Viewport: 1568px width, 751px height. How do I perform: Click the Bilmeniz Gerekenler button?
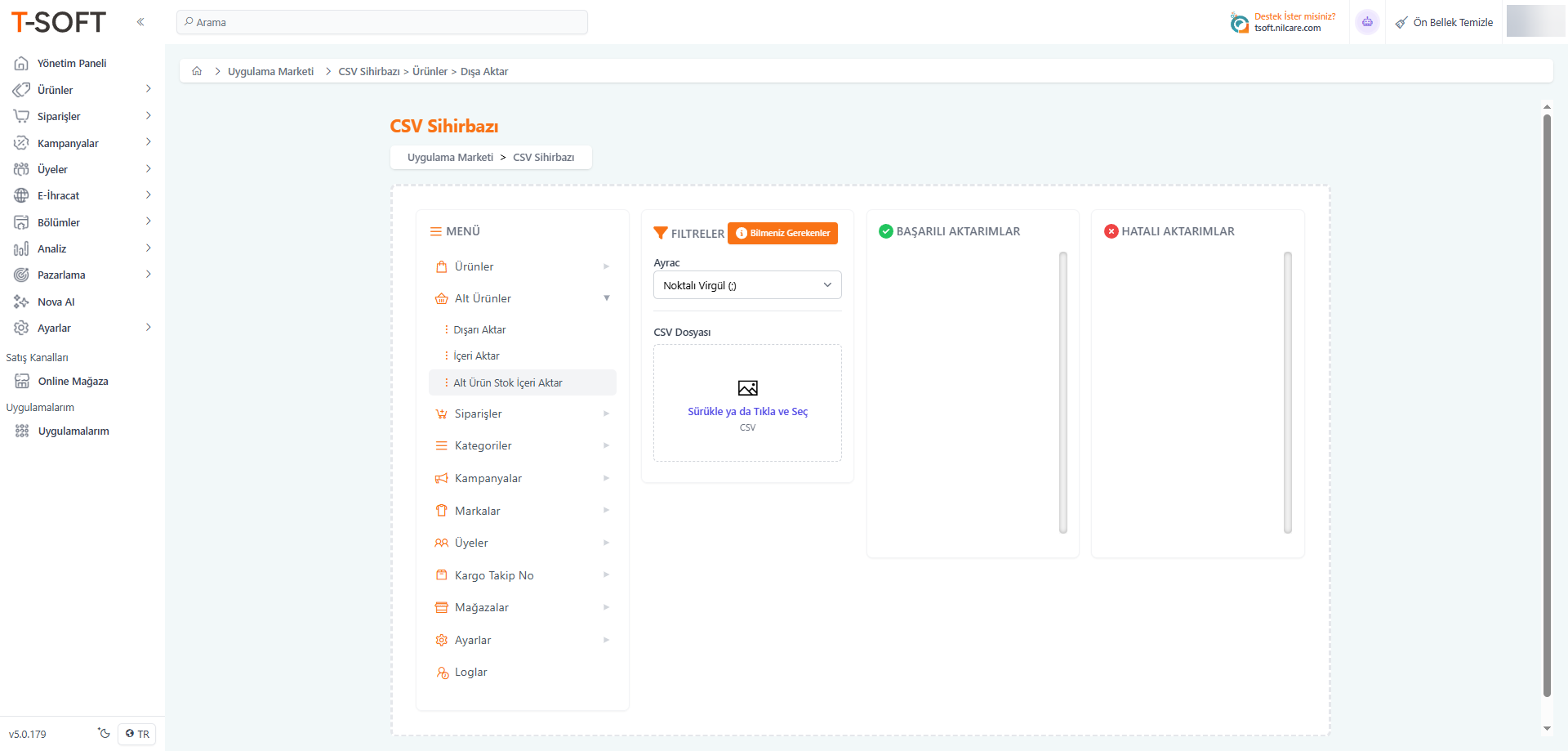[782, 233]
